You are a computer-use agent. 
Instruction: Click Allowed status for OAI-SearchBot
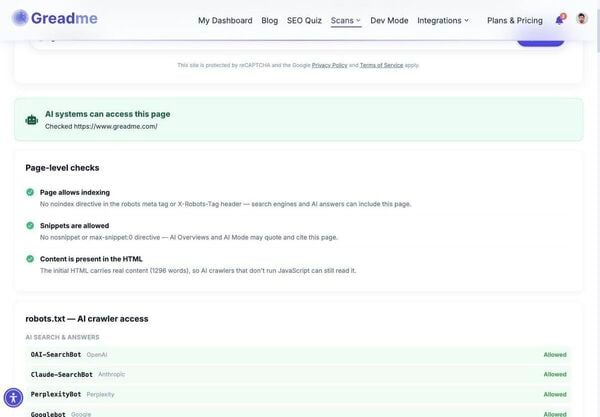pyautogui.click(x=555, y=355)
